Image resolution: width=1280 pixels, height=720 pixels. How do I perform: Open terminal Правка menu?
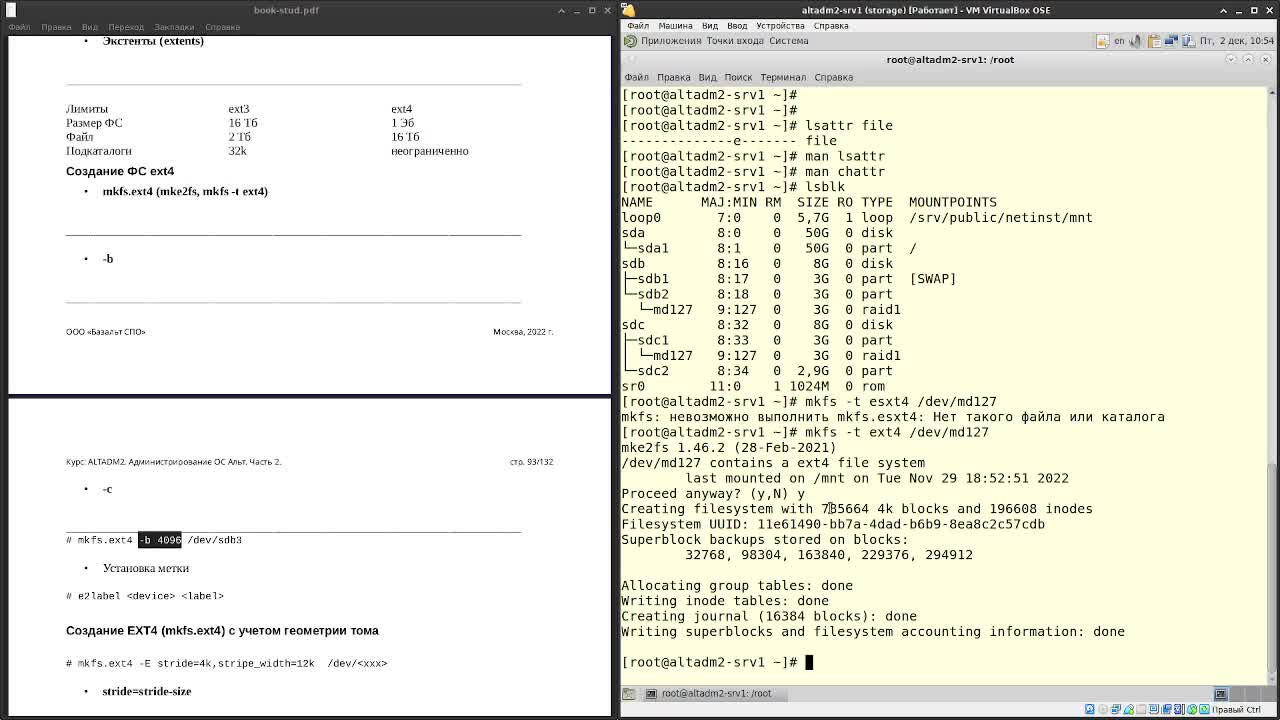pos(674,77)
